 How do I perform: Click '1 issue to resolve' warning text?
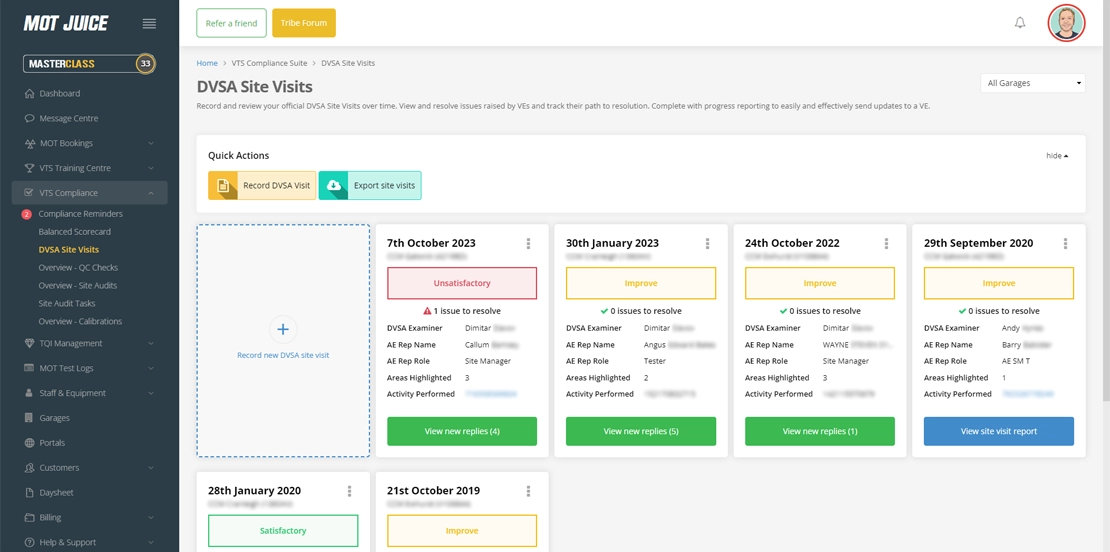(x=462, y=311)
